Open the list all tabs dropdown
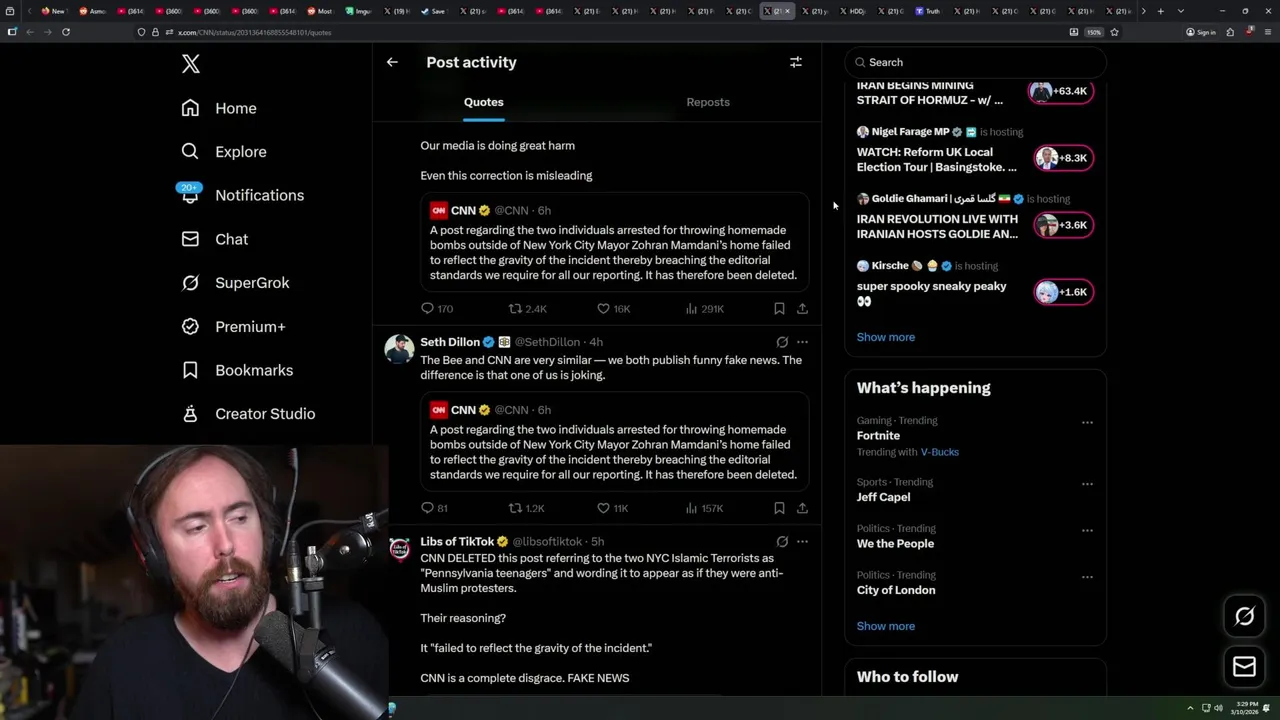Image resolution: width=1280 pixels, height=720 pixels. coord(1181,11)
